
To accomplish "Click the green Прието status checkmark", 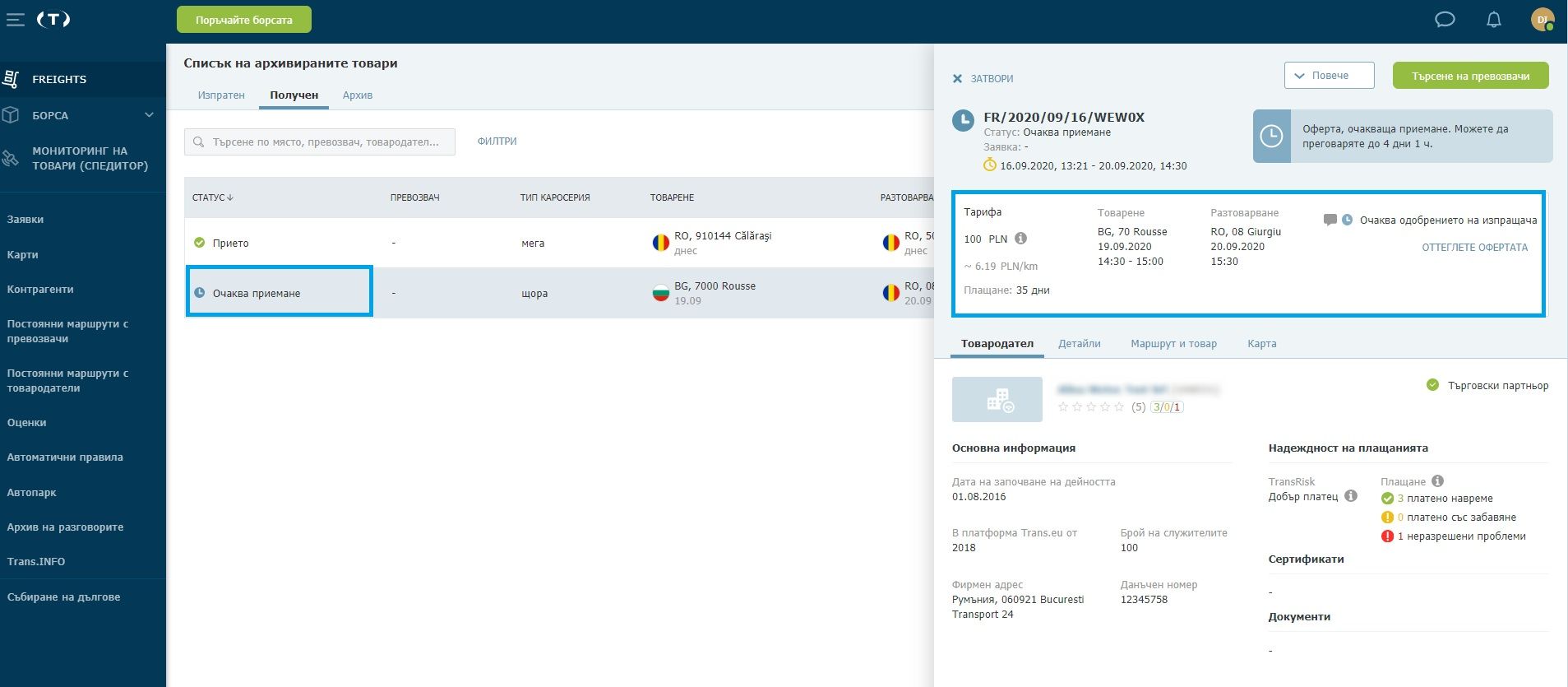I will [199, 243].
